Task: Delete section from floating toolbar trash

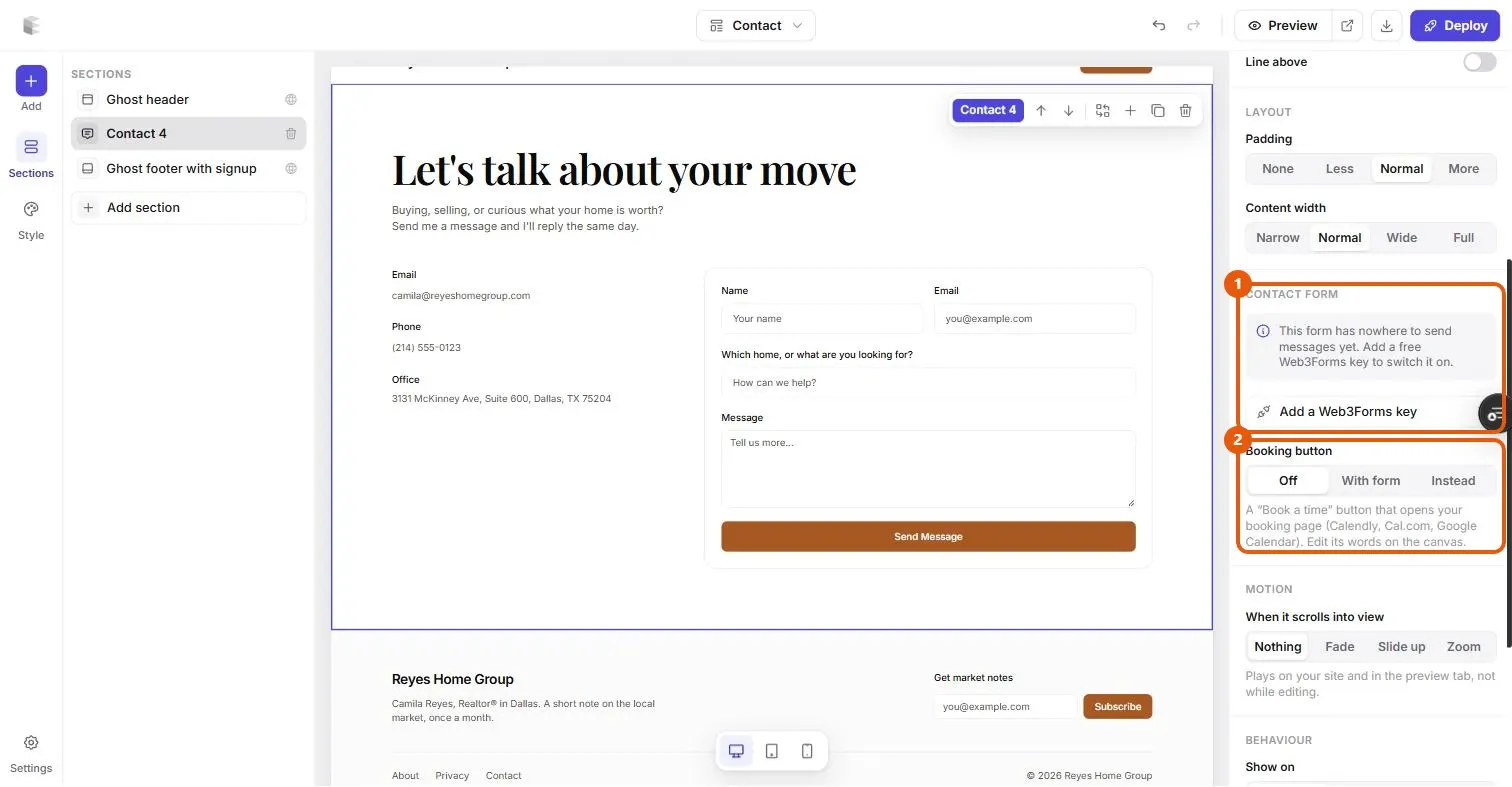Action: pos(1186,111)
